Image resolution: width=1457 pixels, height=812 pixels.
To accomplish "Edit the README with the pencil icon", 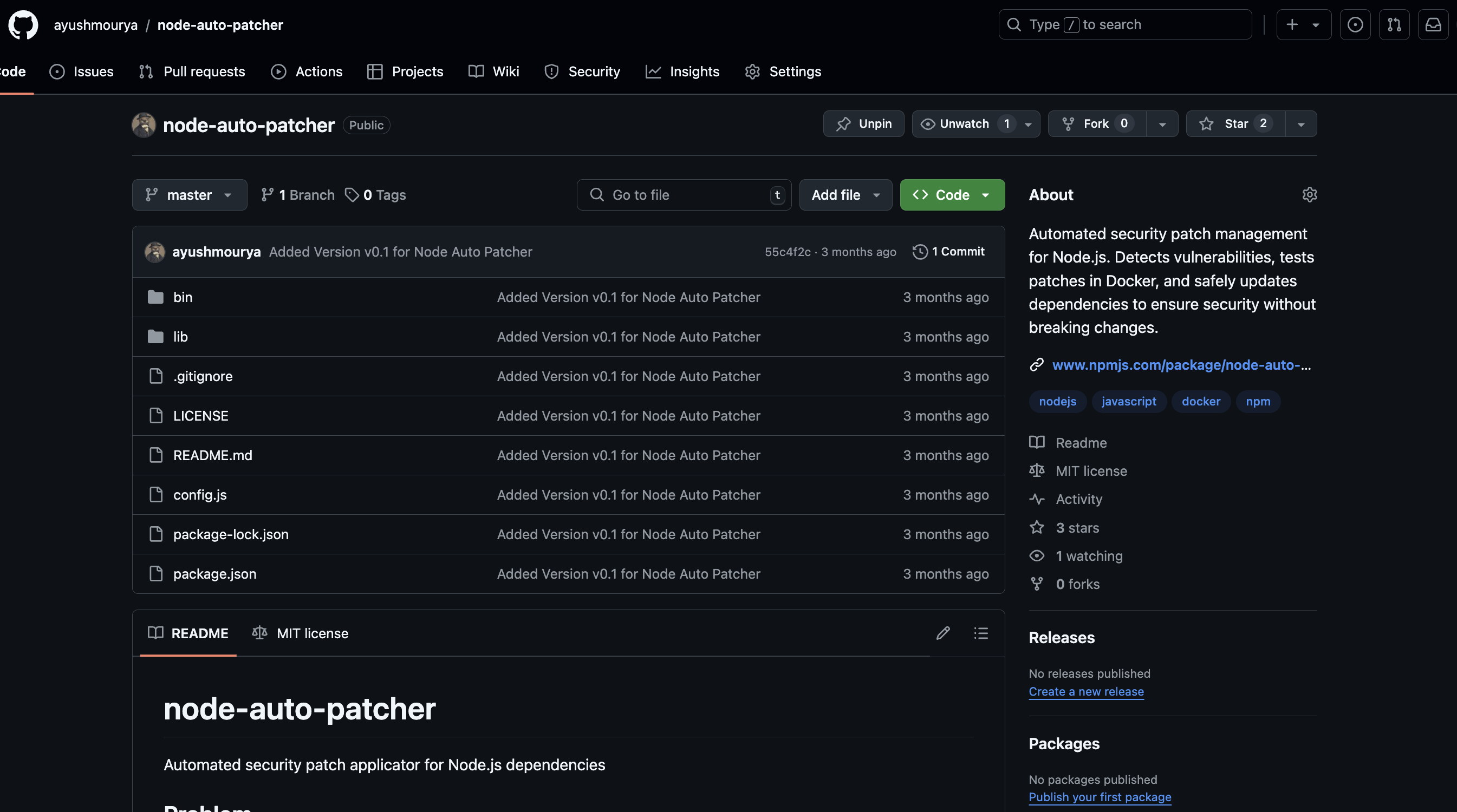I will pos(942,633).
